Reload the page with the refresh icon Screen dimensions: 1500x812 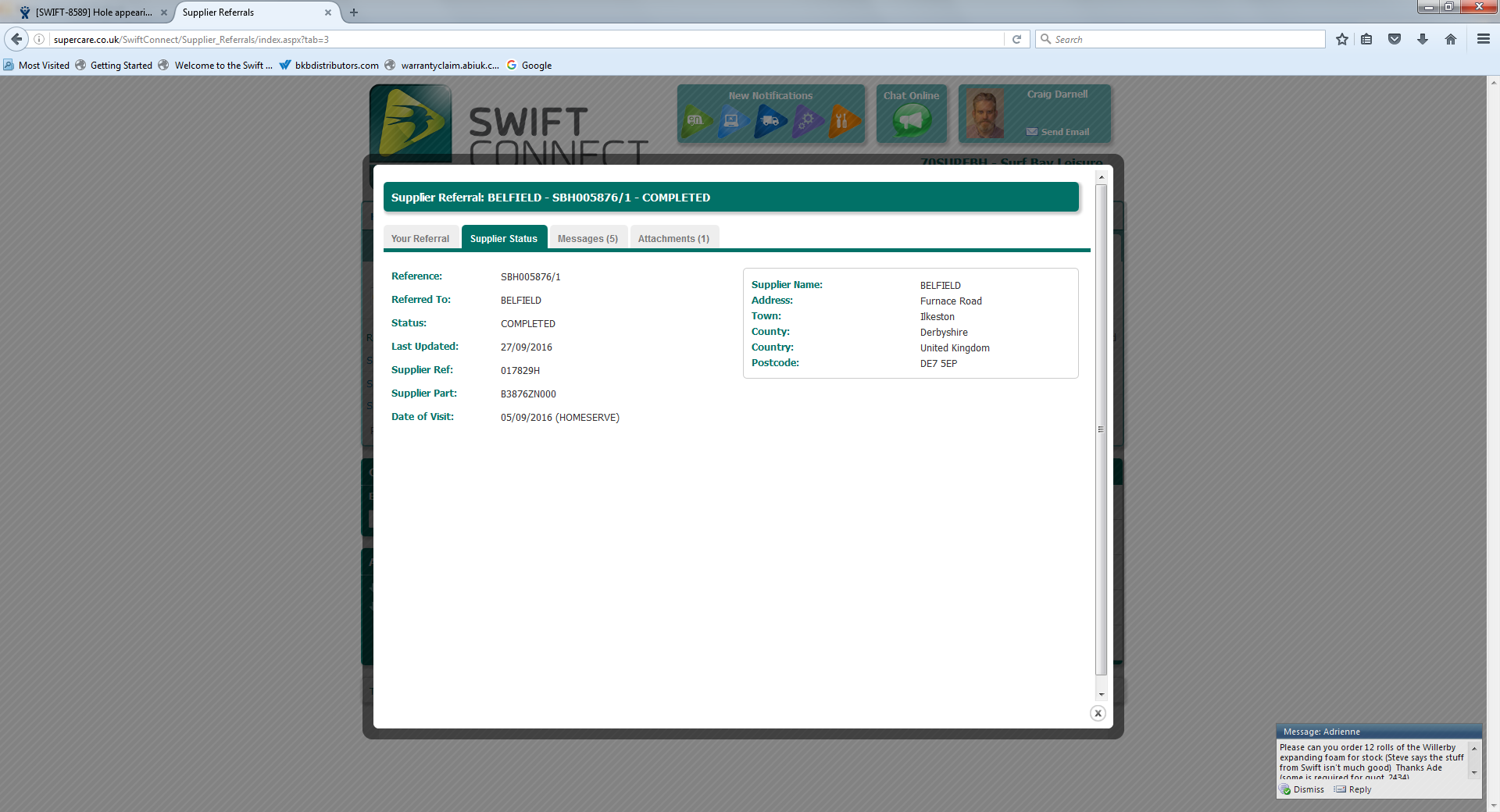pos(1016,39)
